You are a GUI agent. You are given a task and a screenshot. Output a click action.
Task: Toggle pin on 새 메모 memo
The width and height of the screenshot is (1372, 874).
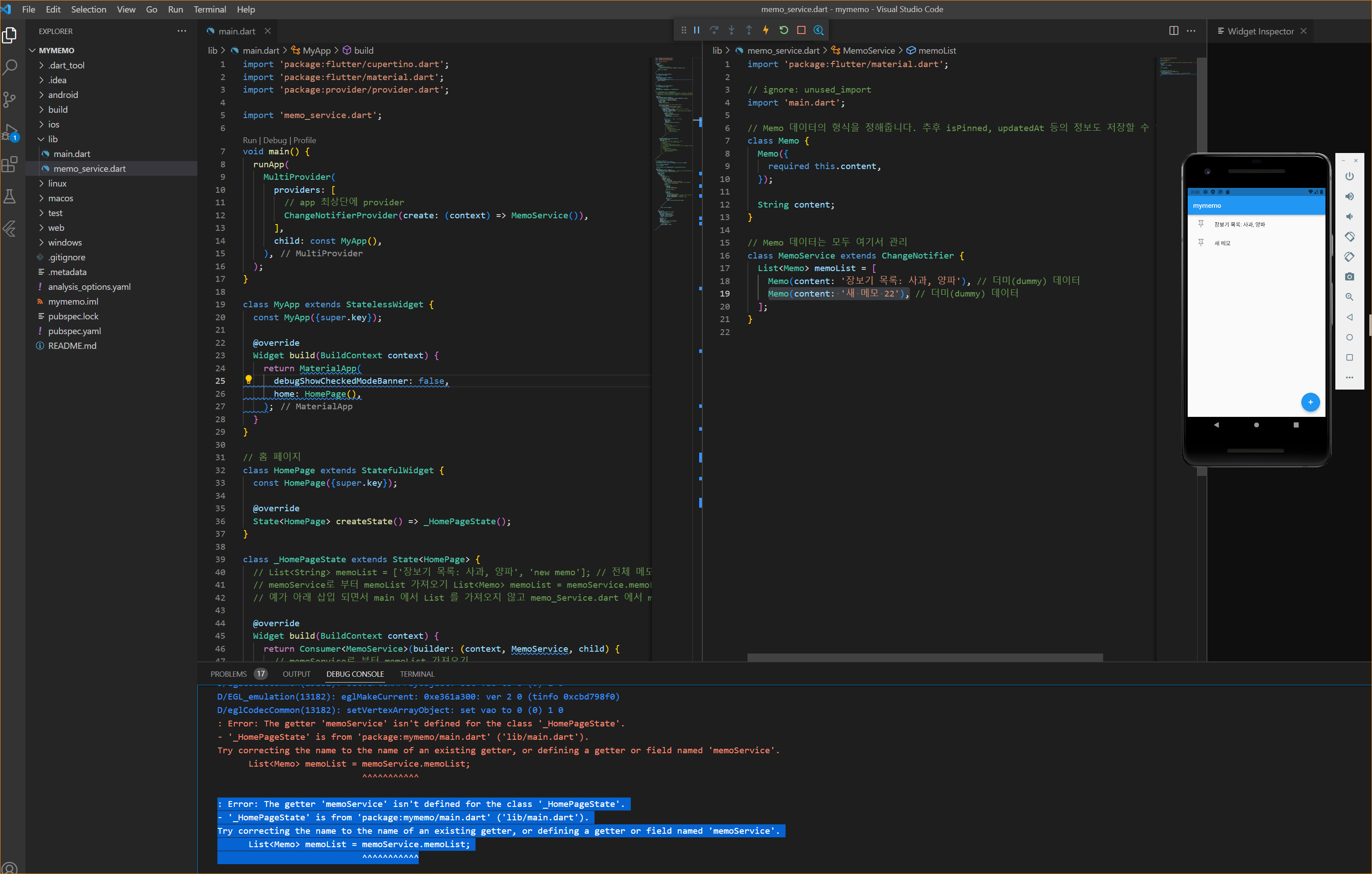tap(1201, 243)
